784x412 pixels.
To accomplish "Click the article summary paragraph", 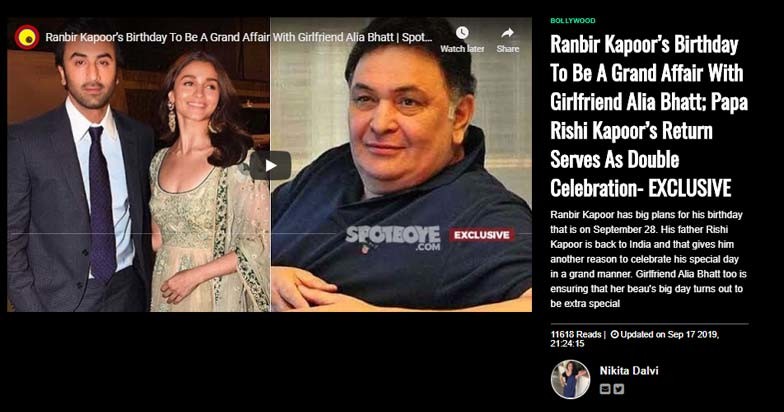I will [648, 259].
